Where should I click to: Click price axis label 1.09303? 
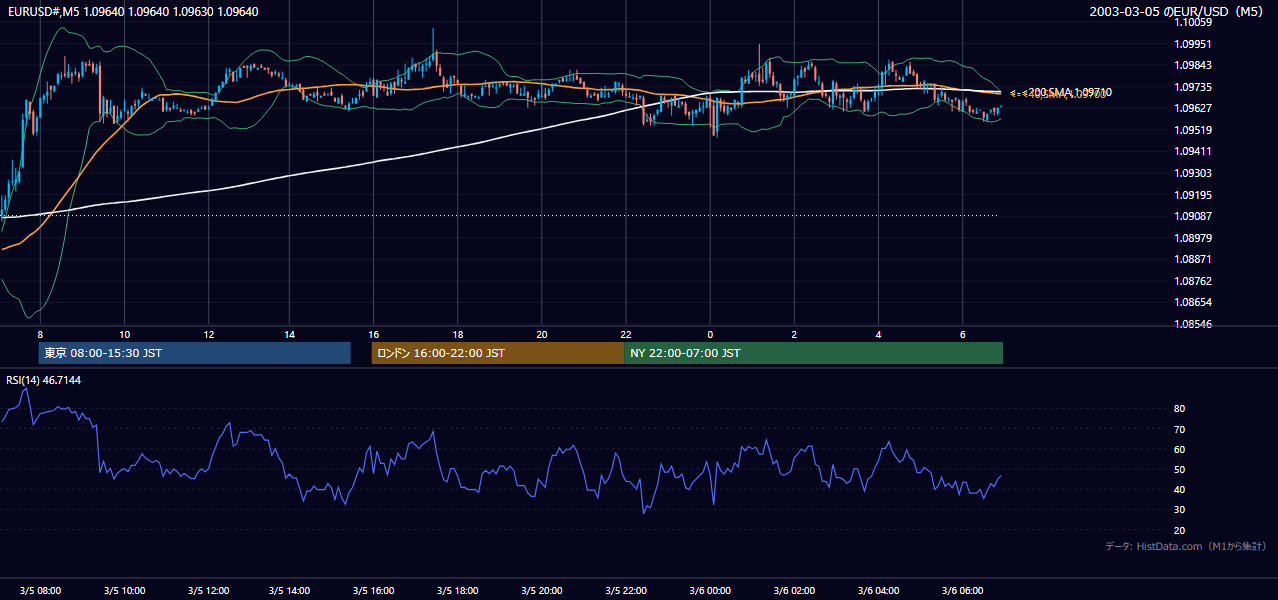(x=1193, y=174)
